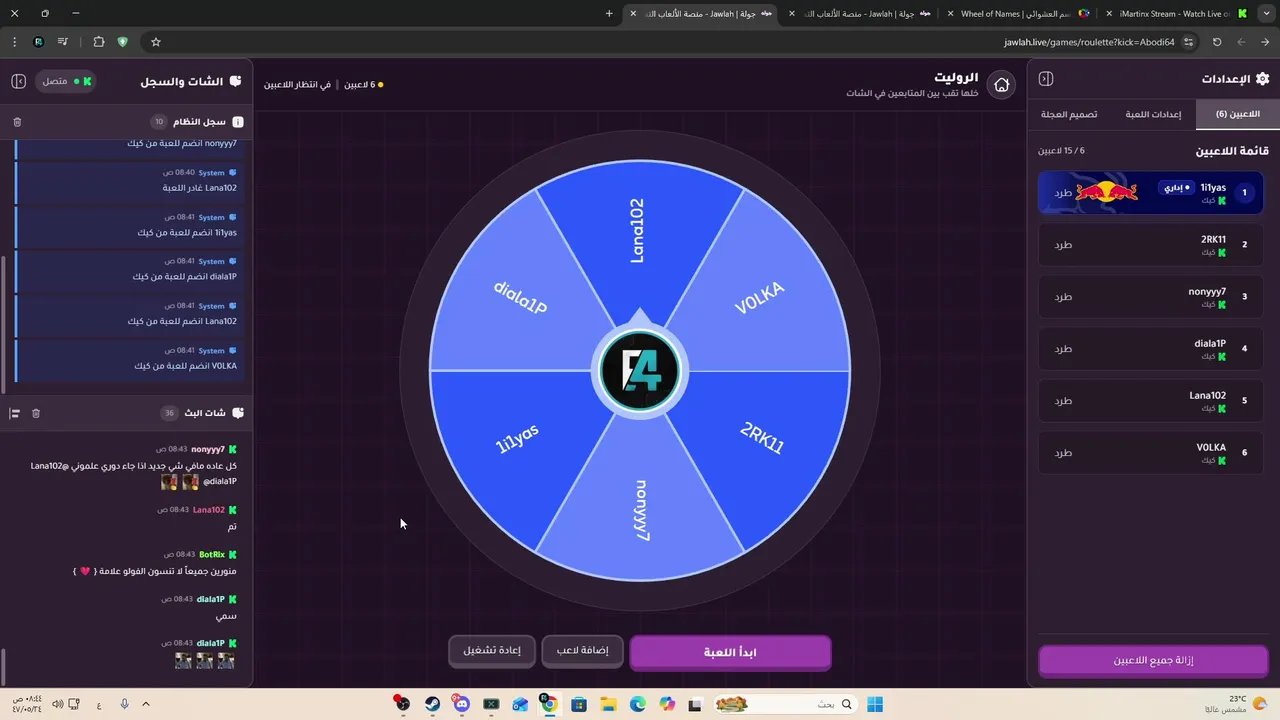
Task: Delete system log entries with trash icon
Action: click(17, 122)
